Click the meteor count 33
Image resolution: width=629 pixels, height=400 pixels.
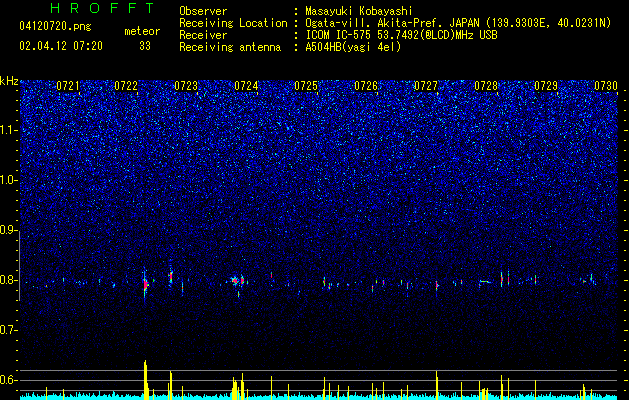click(x=145, y=46)
